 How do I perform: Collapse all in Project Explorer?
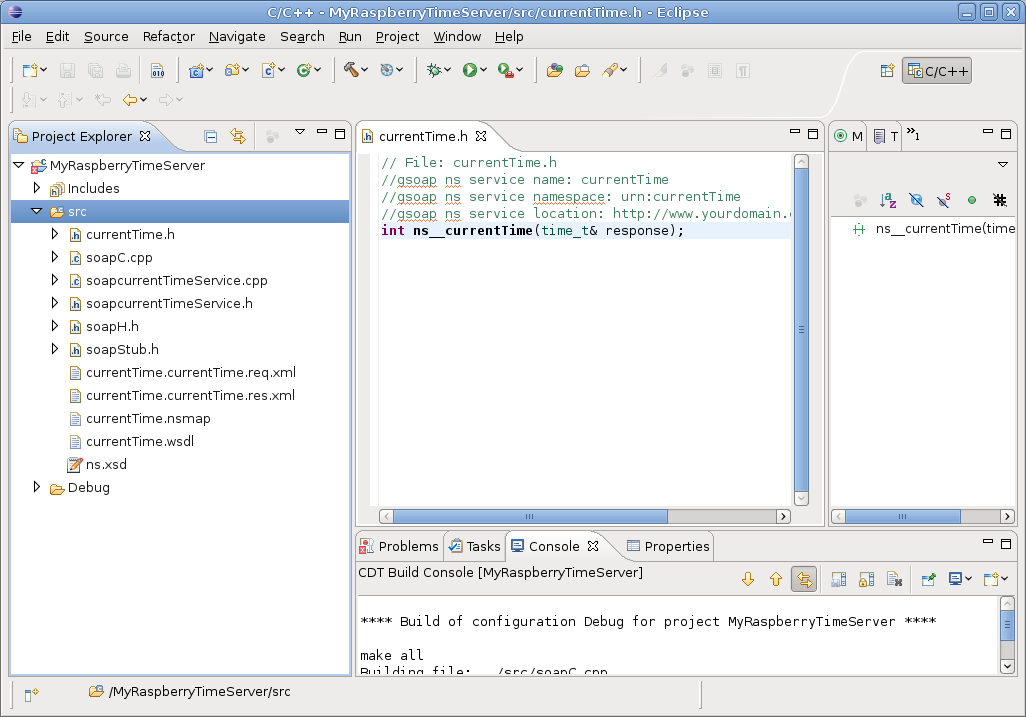pyautogui.click(x=211, y=136)
